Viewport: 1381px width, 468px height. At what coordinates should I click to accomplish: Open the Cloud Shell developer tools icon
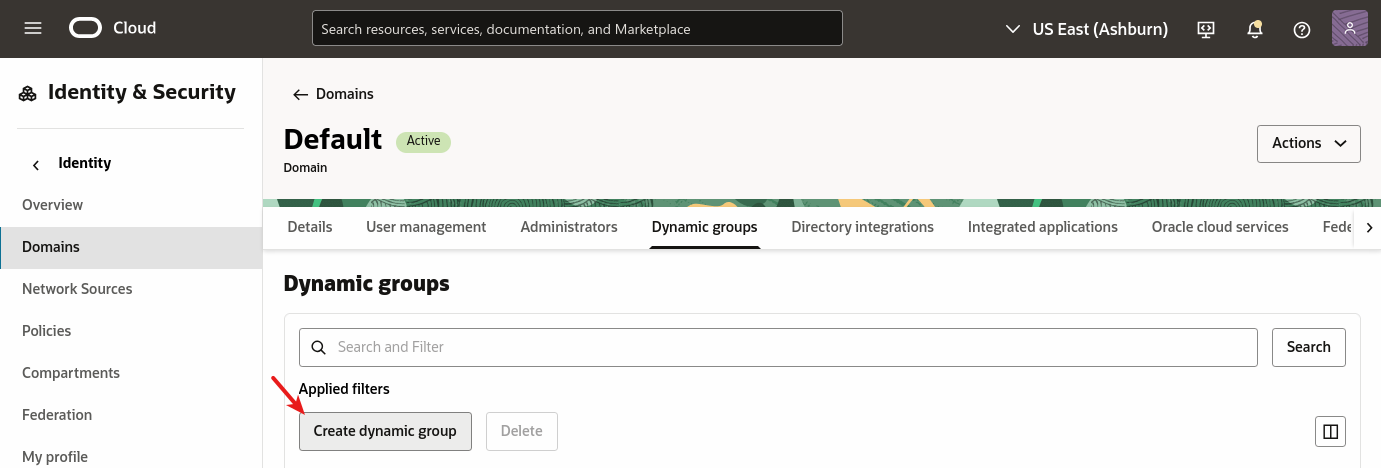point(1206,29)
